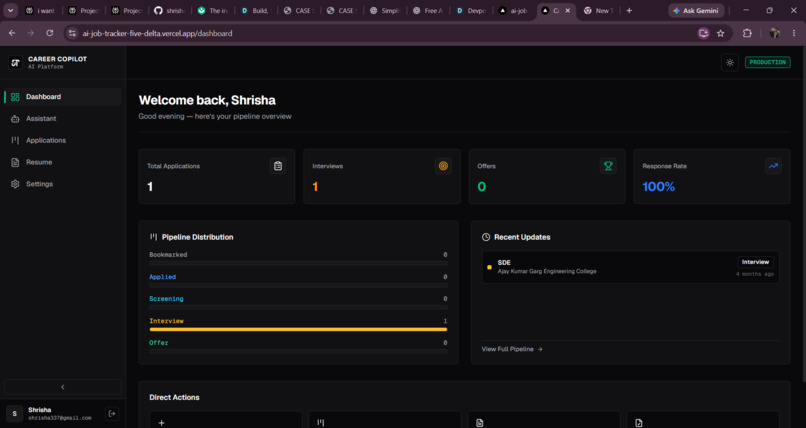
Task: Click the file-check icon card, fourth in Direct Actions
Action: click(x=703, y=420)
